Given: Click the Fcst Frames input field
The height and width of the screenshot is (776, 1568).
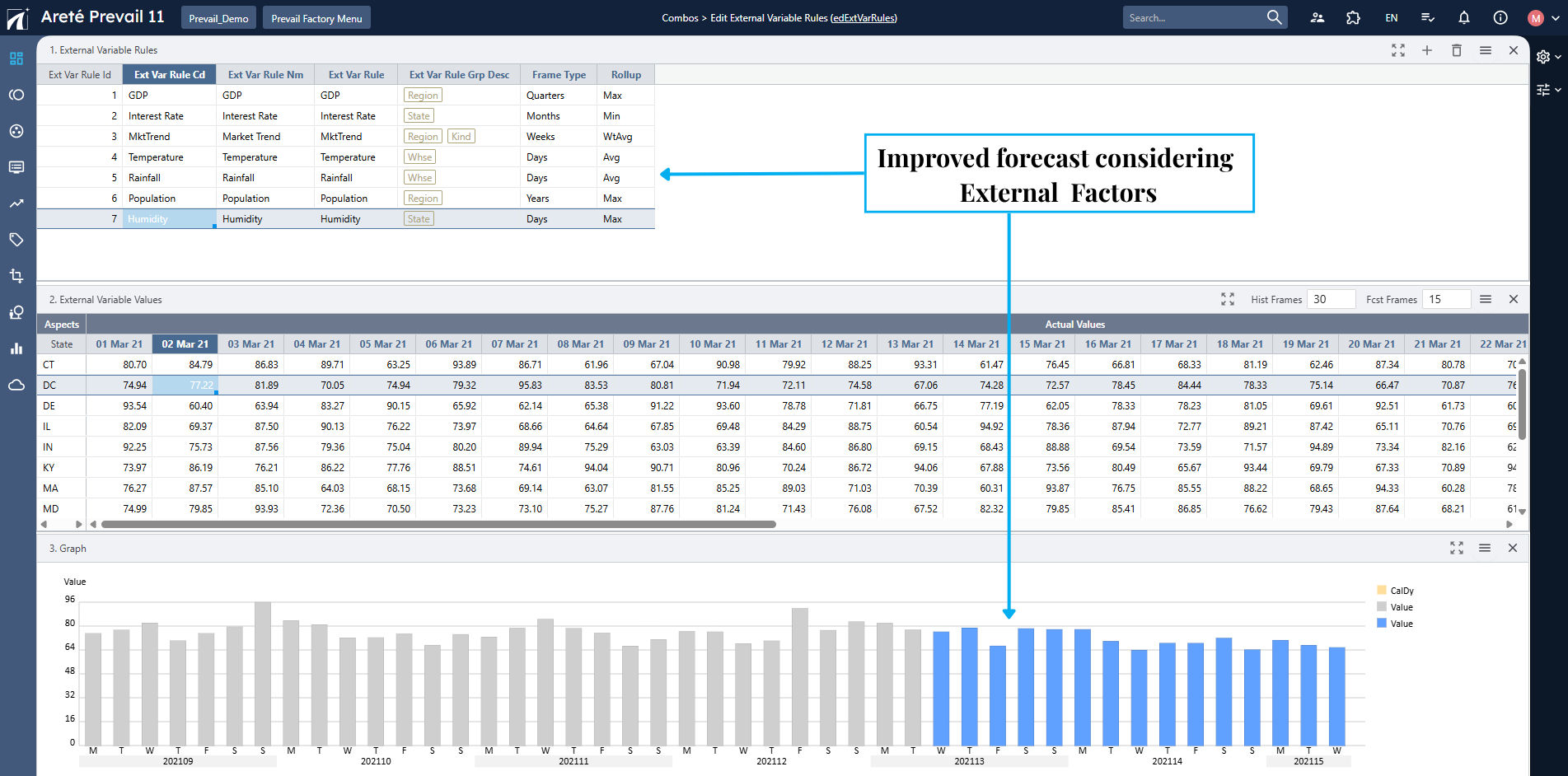Looking at the screenshot, I should pyautogui.click(x=1446, y=299).
